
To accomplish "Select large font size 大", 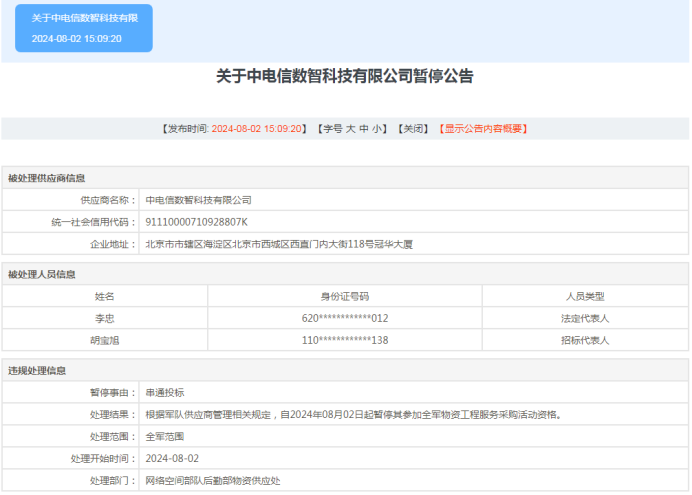I will point(350,129).
